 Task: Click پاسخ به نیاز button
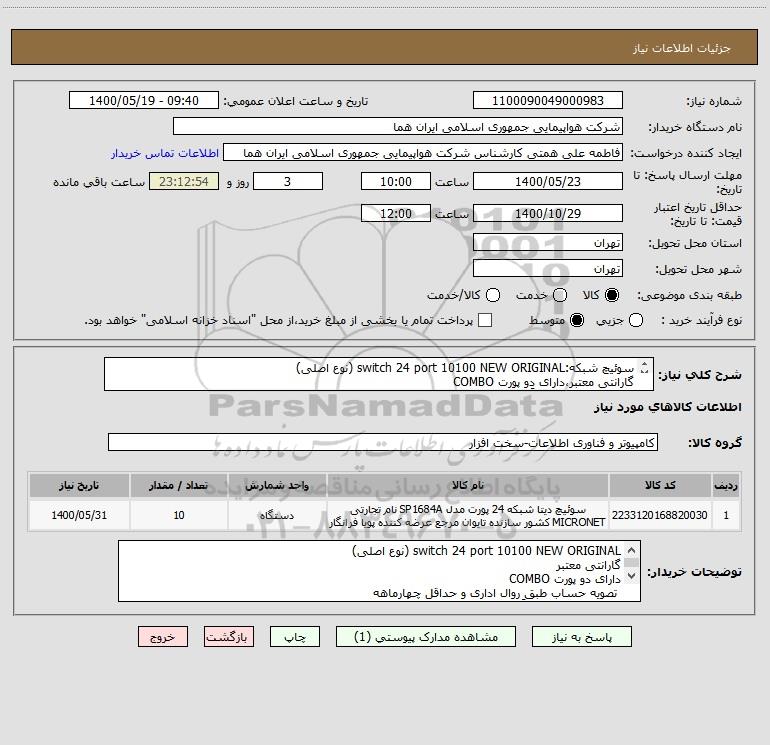tap(582, 637)
